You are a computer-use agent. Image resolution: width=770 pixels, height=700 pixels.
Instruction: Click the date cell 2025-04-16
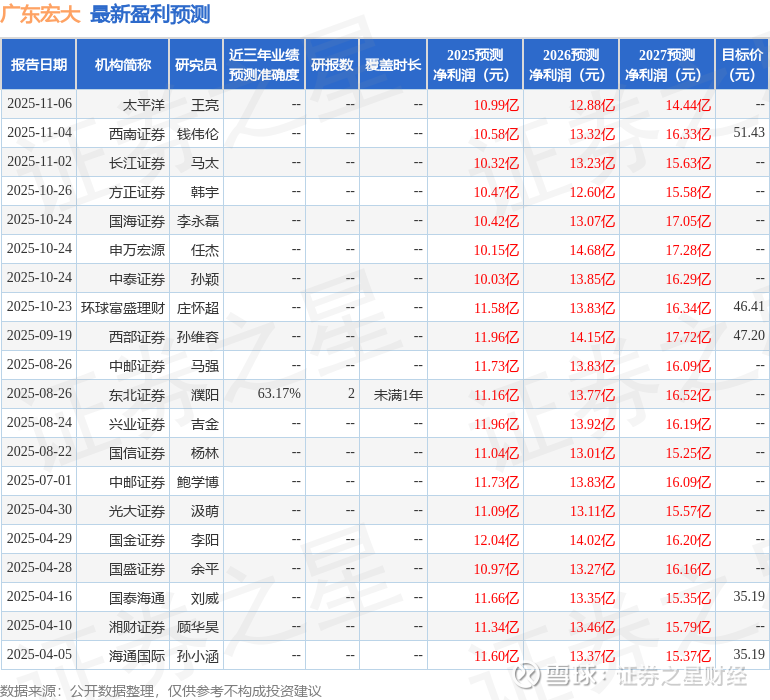39,596
